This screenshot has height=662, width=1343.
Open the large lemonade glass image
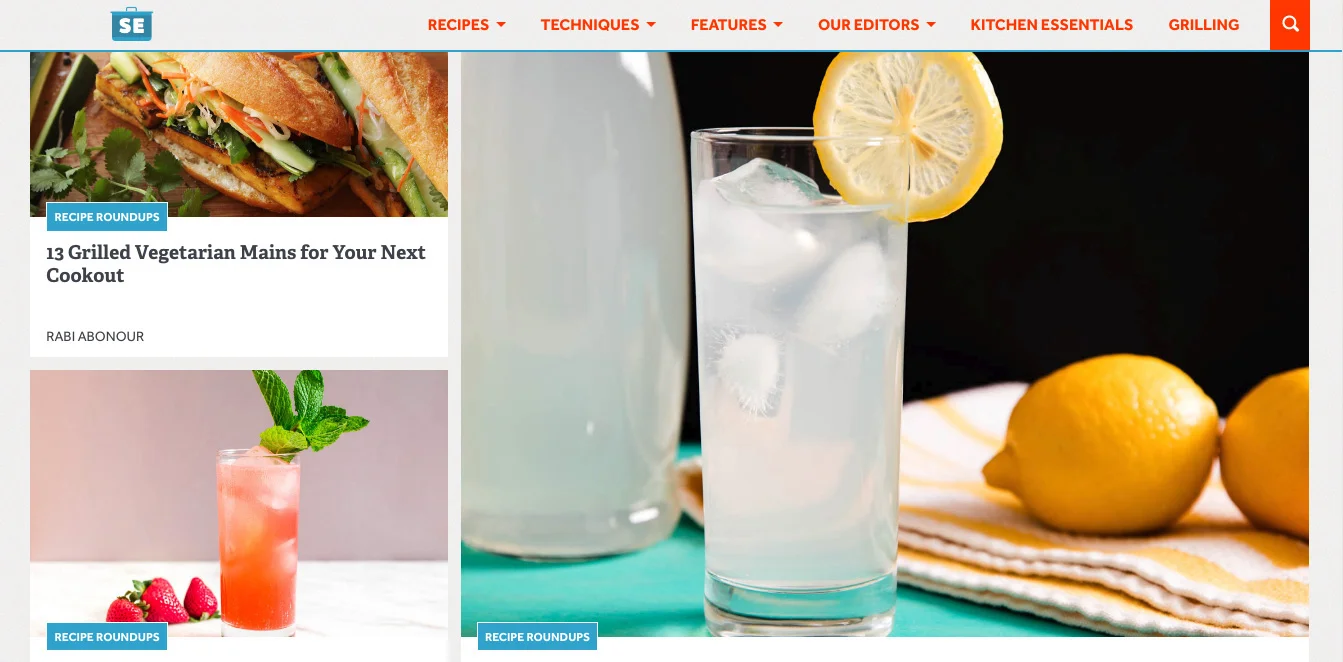pos(885,344)
